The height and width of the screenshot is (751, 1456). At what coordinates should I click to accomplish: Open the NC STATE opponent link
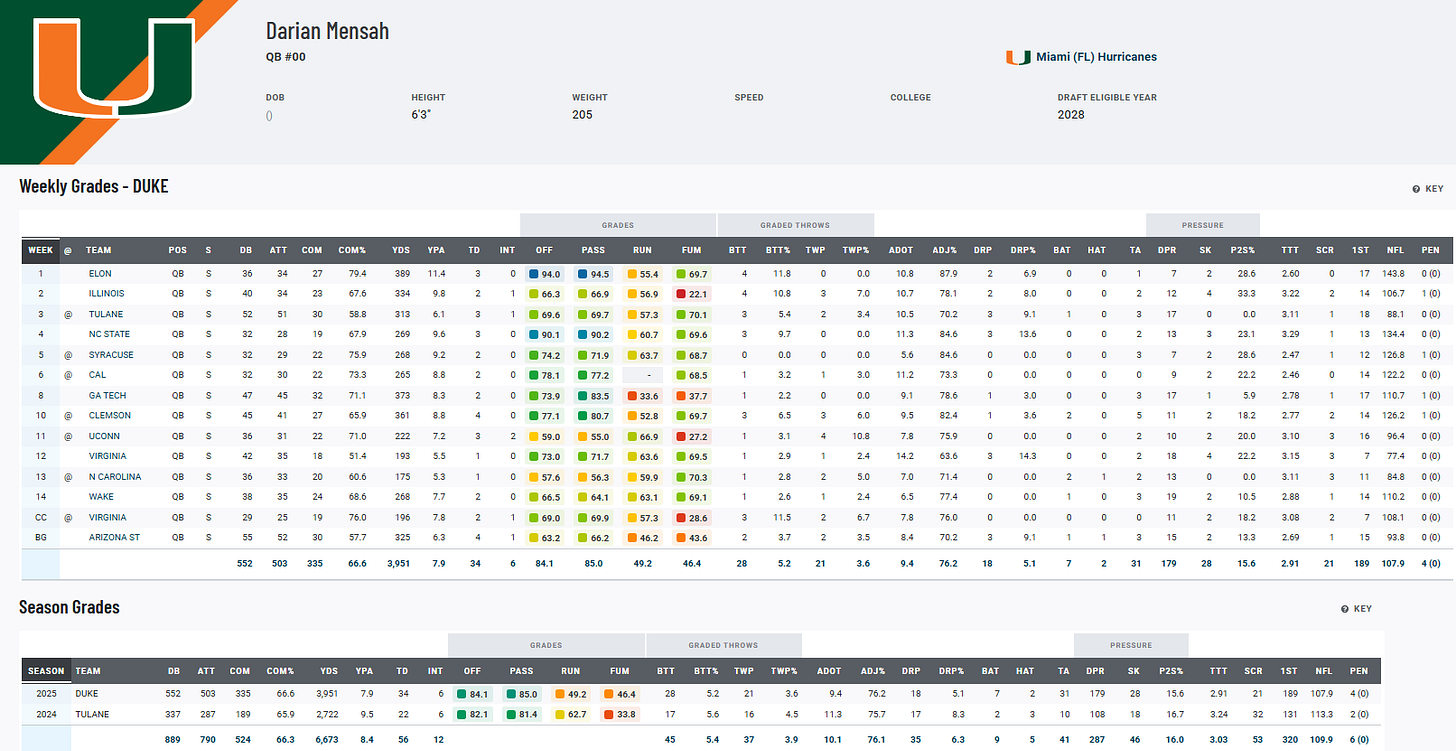coord(108,334)
